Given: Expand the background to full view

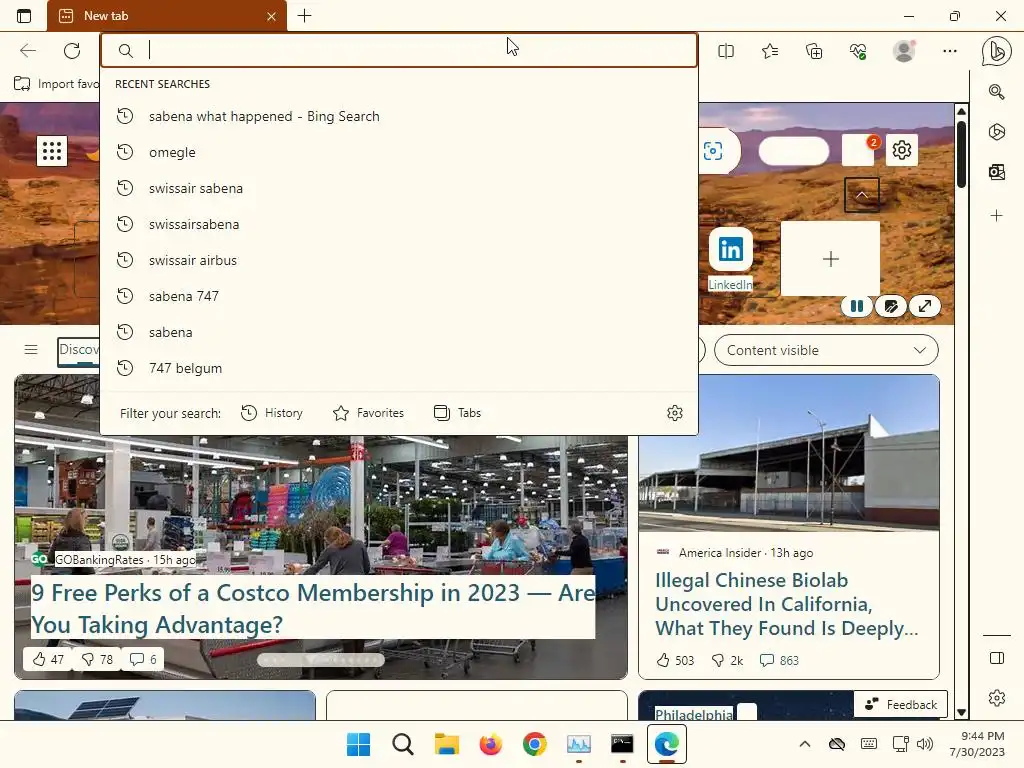Looking at the screenshot, I should click(925, 306).
